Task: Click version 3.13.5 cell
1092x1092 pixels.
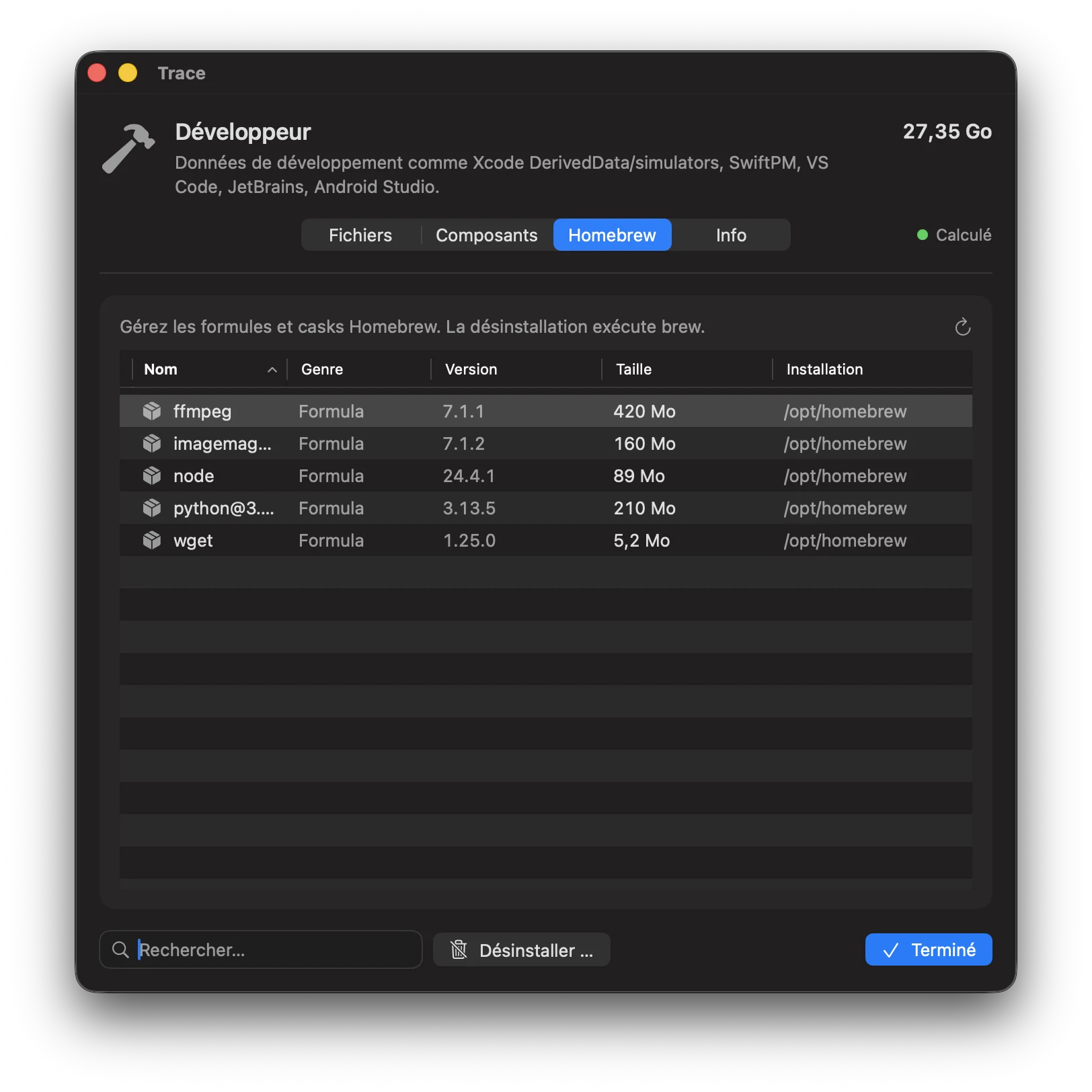Action: tap(469, 508)
